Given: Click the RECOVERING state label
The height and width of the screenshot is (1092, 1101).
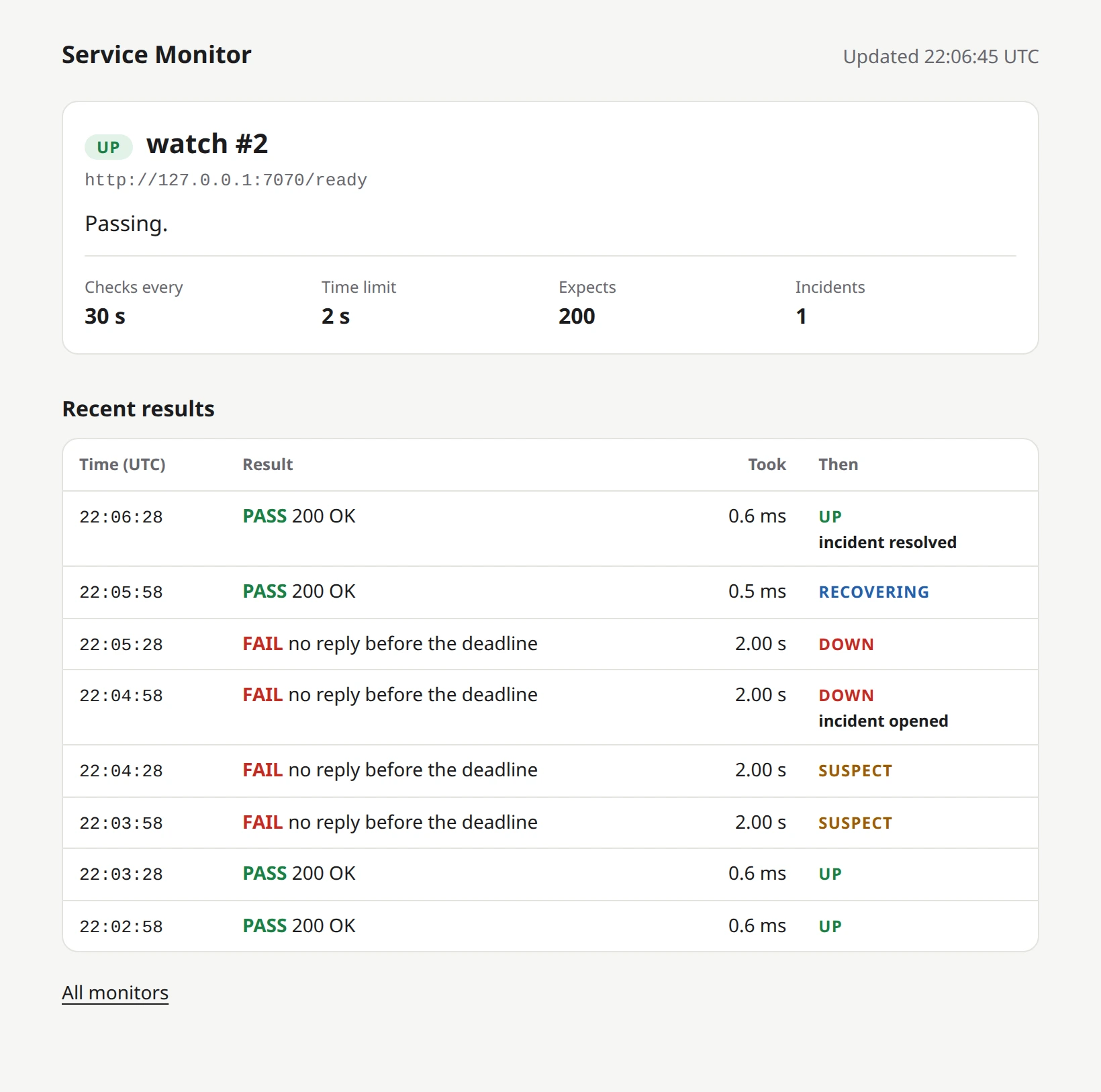Looking at the screenshot, I should pos(873,592).
